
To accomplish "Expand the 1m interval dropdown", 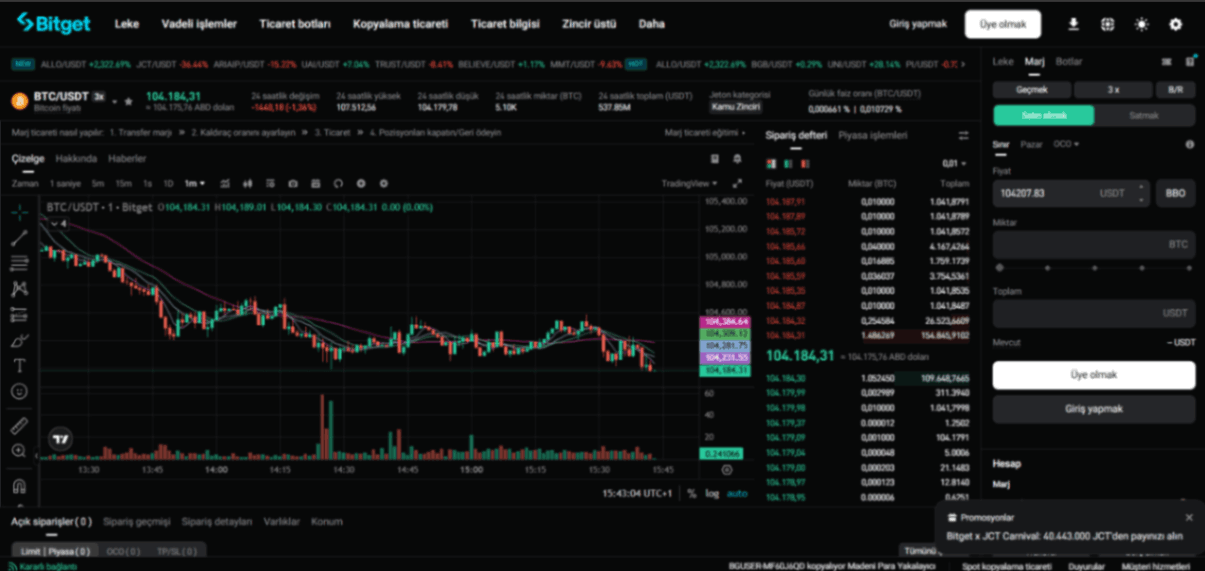I will 195,184.
